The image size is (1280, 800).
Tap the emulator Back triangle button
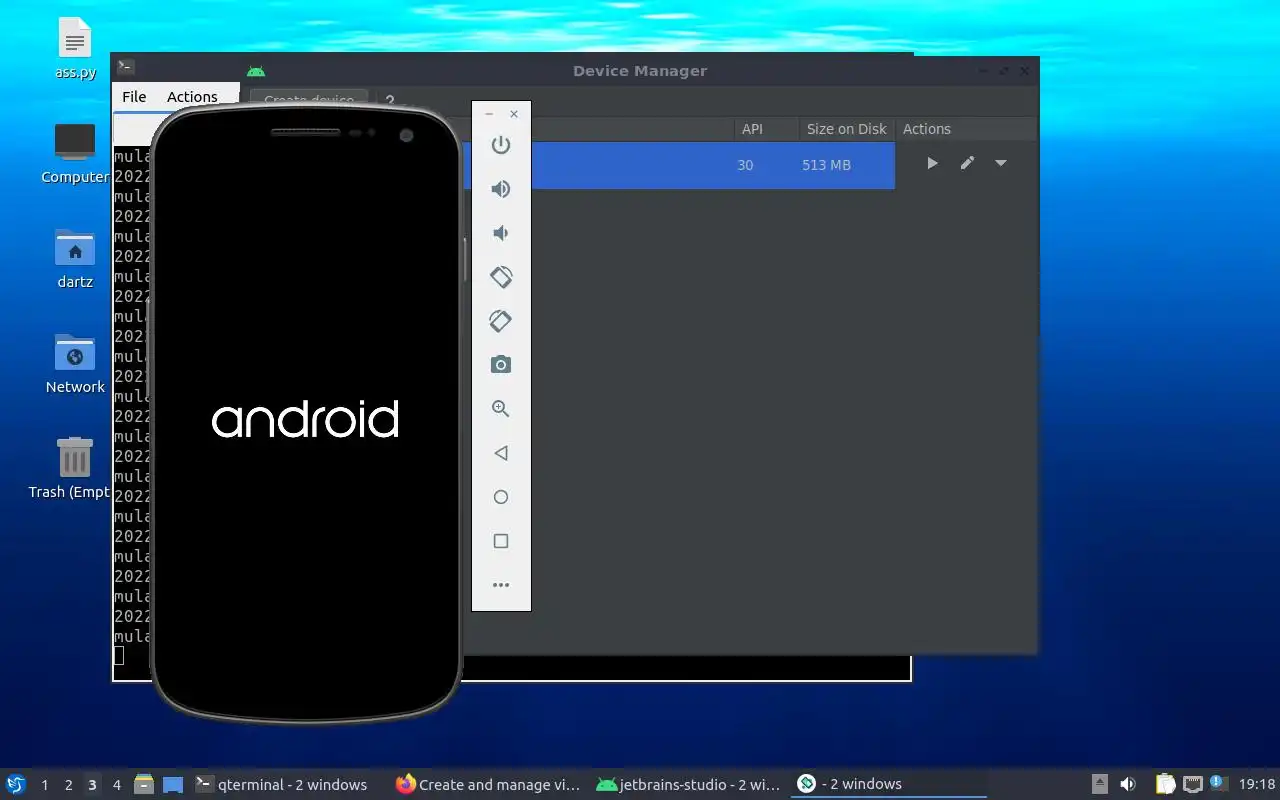point(501,453)
